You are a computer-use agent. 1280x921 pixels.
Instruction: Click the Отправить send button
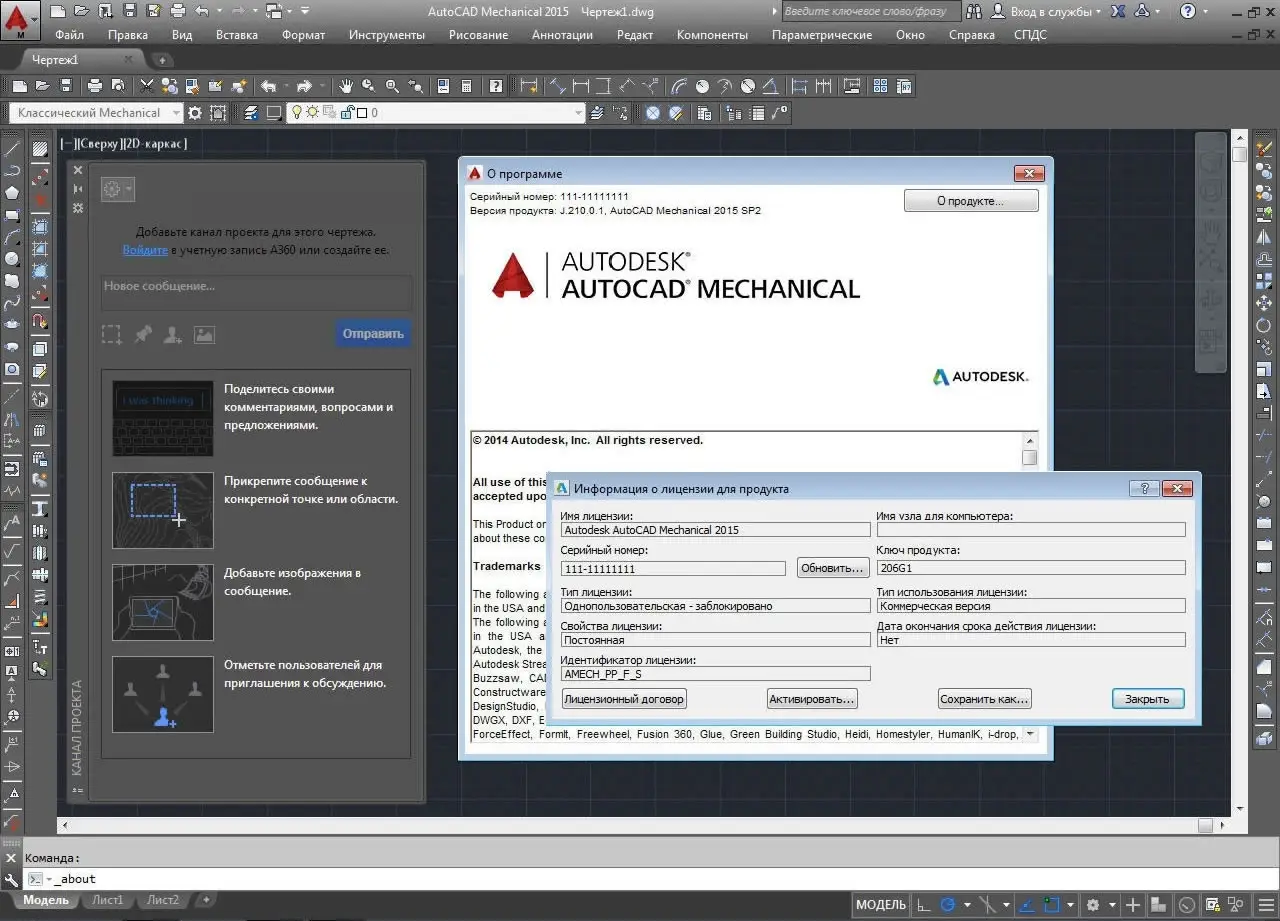[x=373, y=334]
